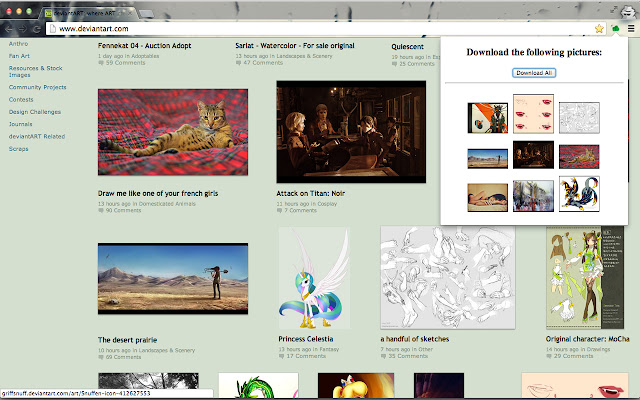Open the green image downloader extension icon

point(615,29)
